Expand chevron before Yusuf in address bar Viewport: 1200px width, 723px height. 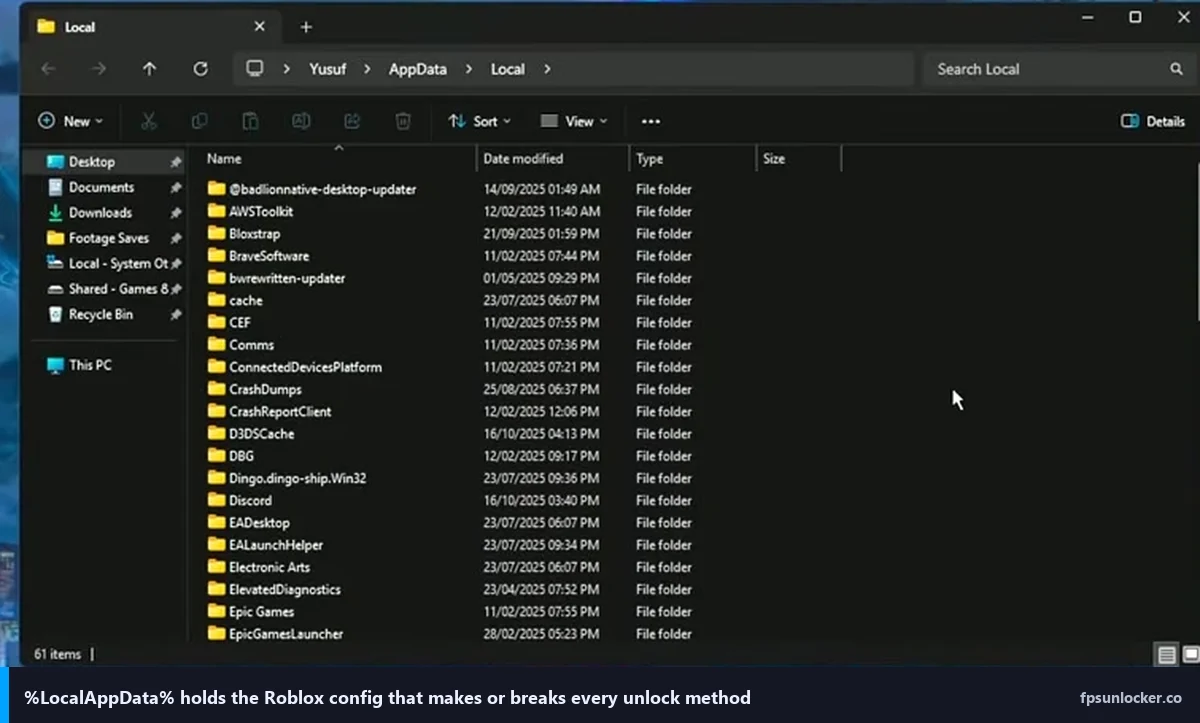coord(287,69)
